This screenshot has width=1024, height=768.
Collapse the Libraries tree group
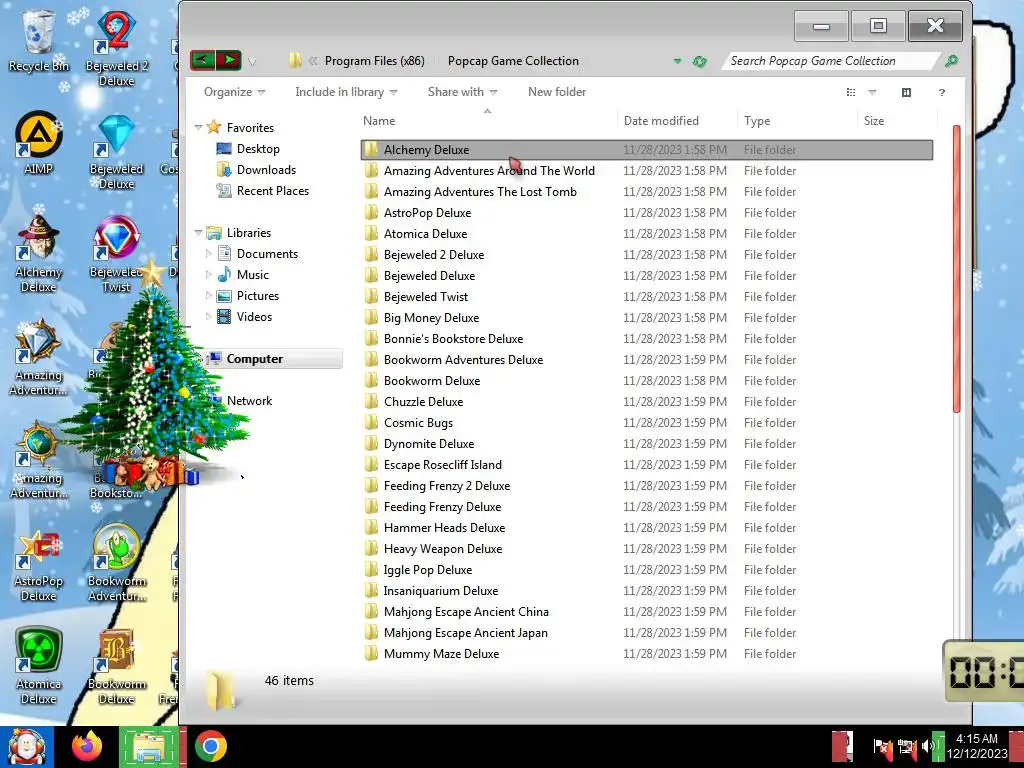199,232
